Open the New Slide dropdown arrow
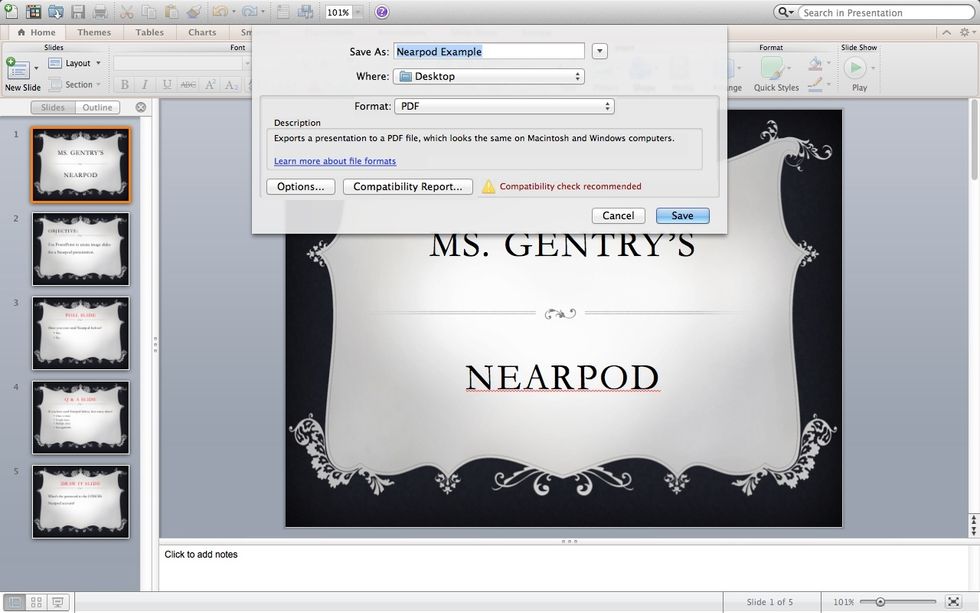980x613 pixels. [x=36, y=67]
